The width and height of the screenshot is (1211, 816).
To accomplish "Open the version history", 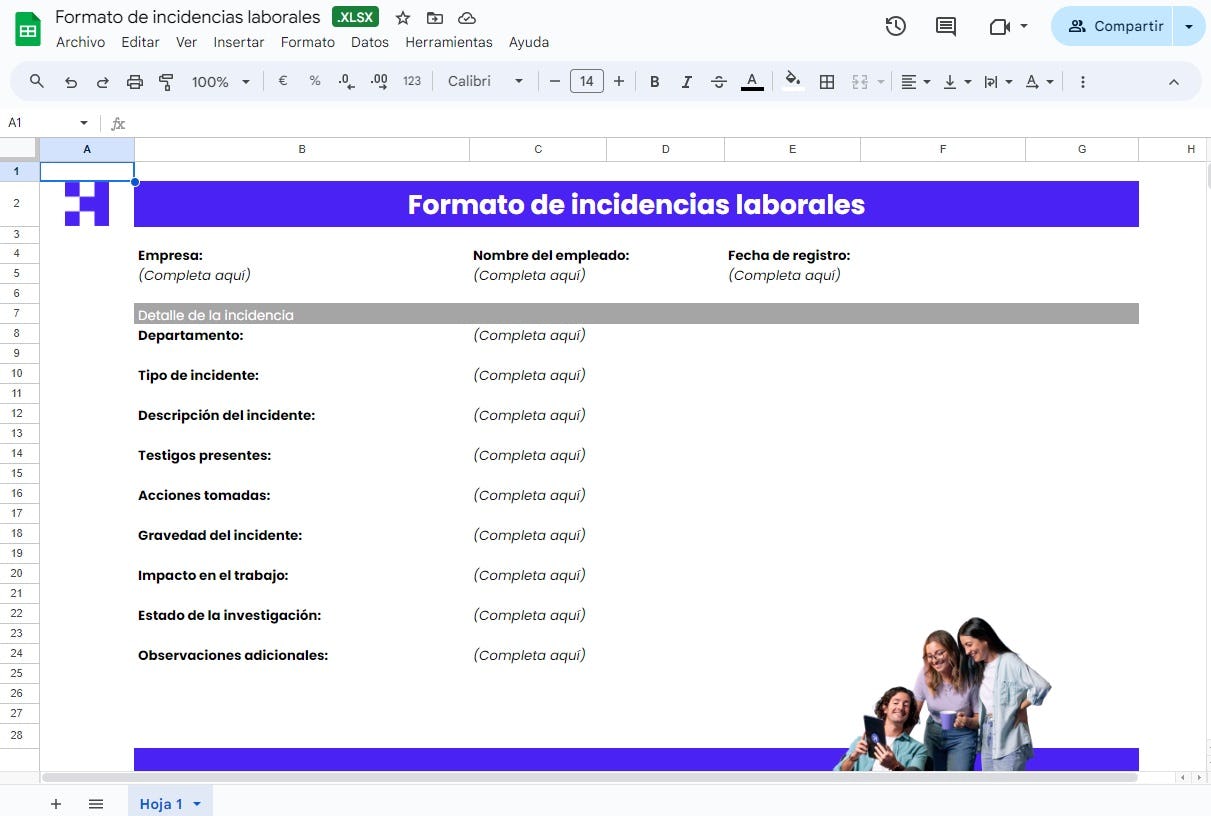I will click(x=895, y=26).
